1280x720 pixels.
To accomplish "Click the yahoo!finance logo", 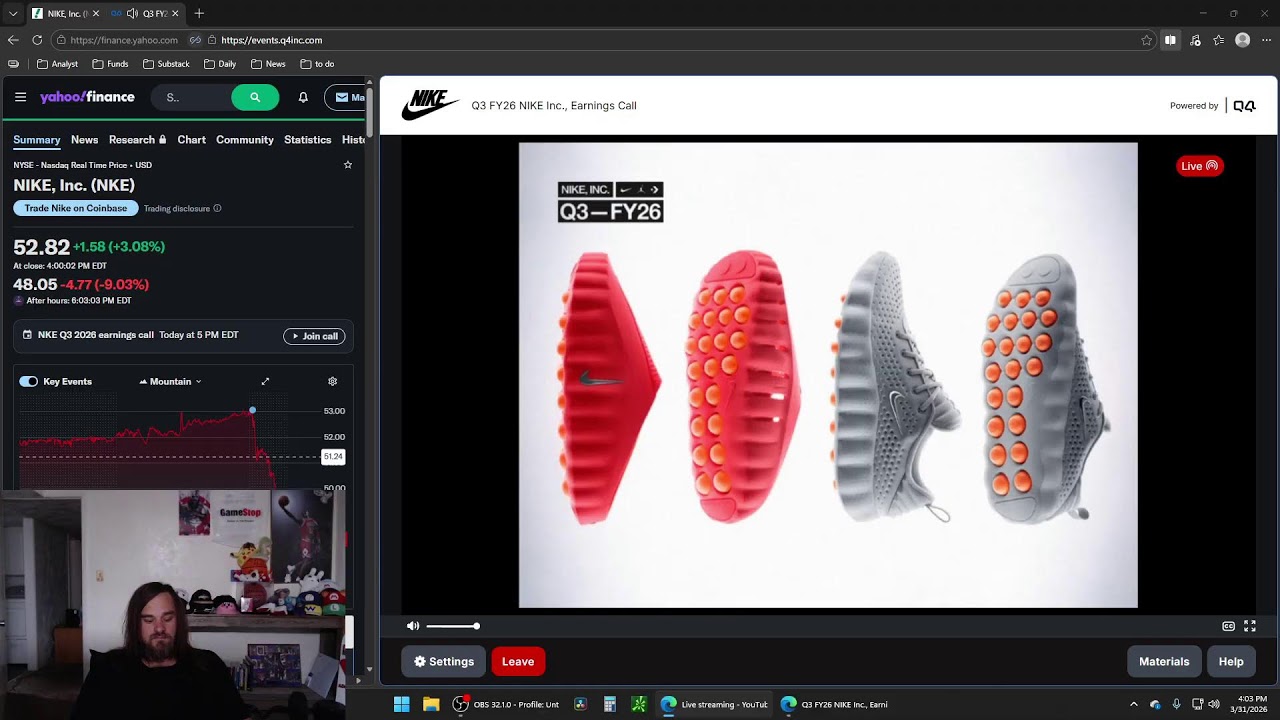I will pyautogui.click(x=87, y=97).
